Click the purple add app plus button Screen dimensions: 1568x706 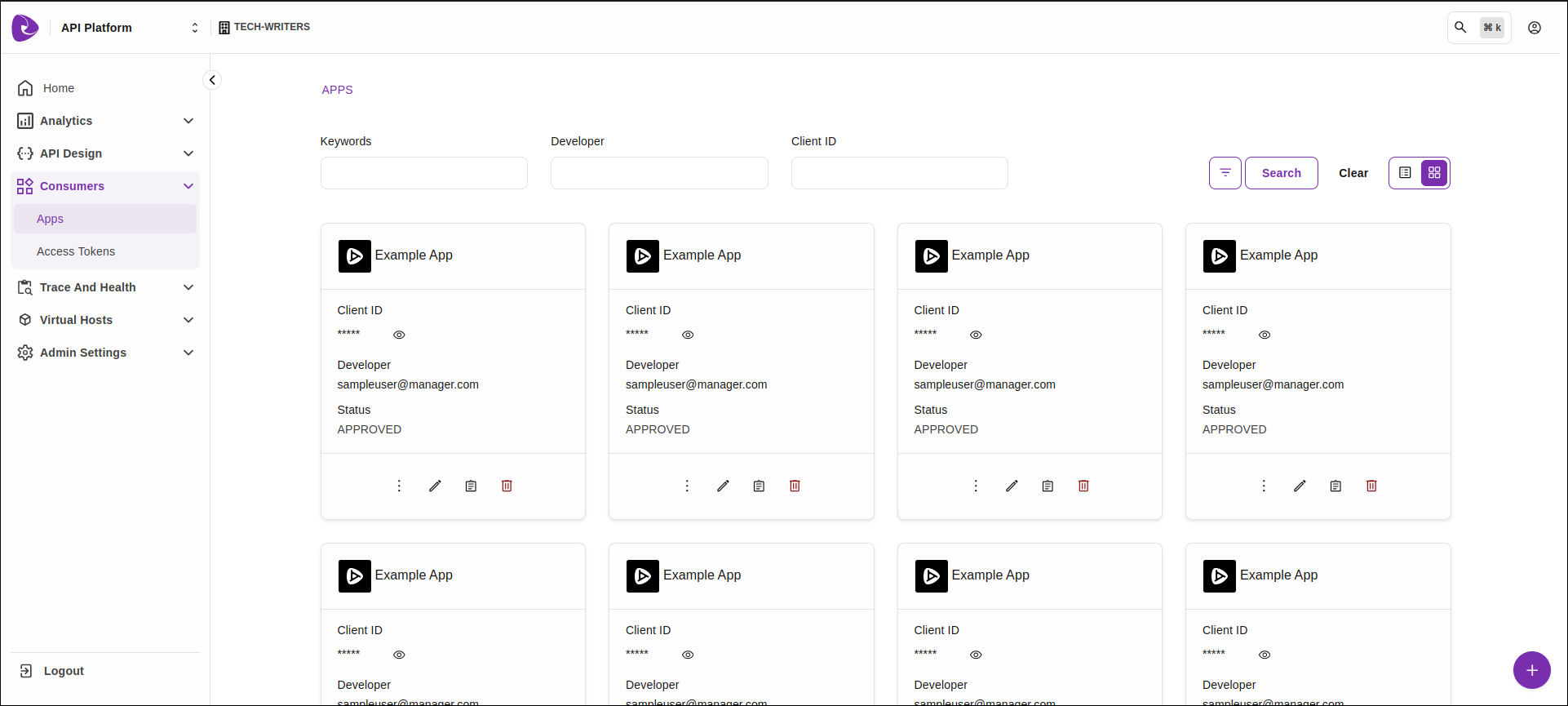click(x=1531, y=670)
